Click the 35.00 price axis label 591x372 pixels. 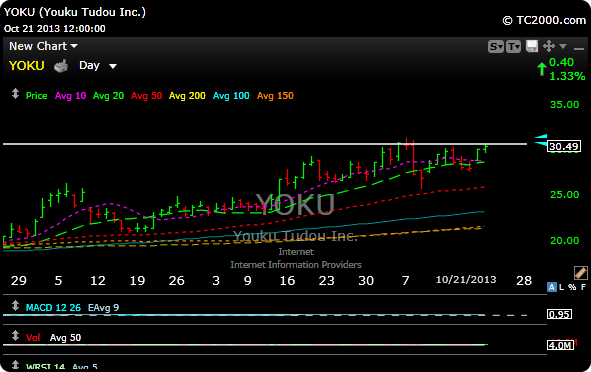[x=565, y=105]
